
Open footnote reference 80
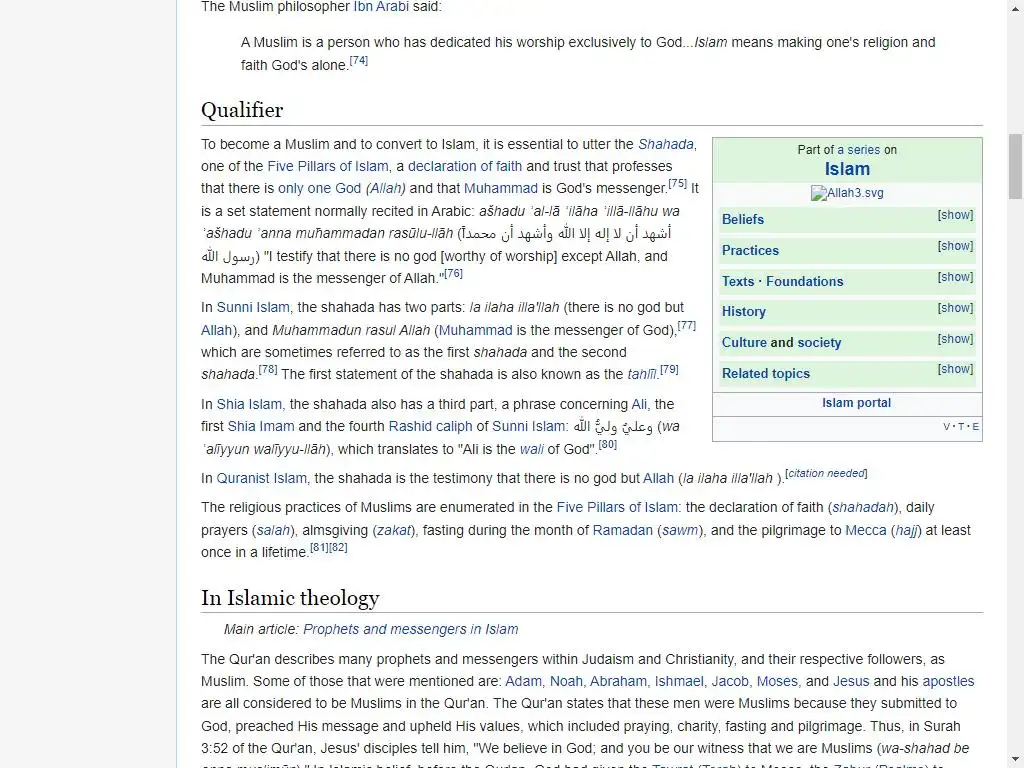pos(607,445)
